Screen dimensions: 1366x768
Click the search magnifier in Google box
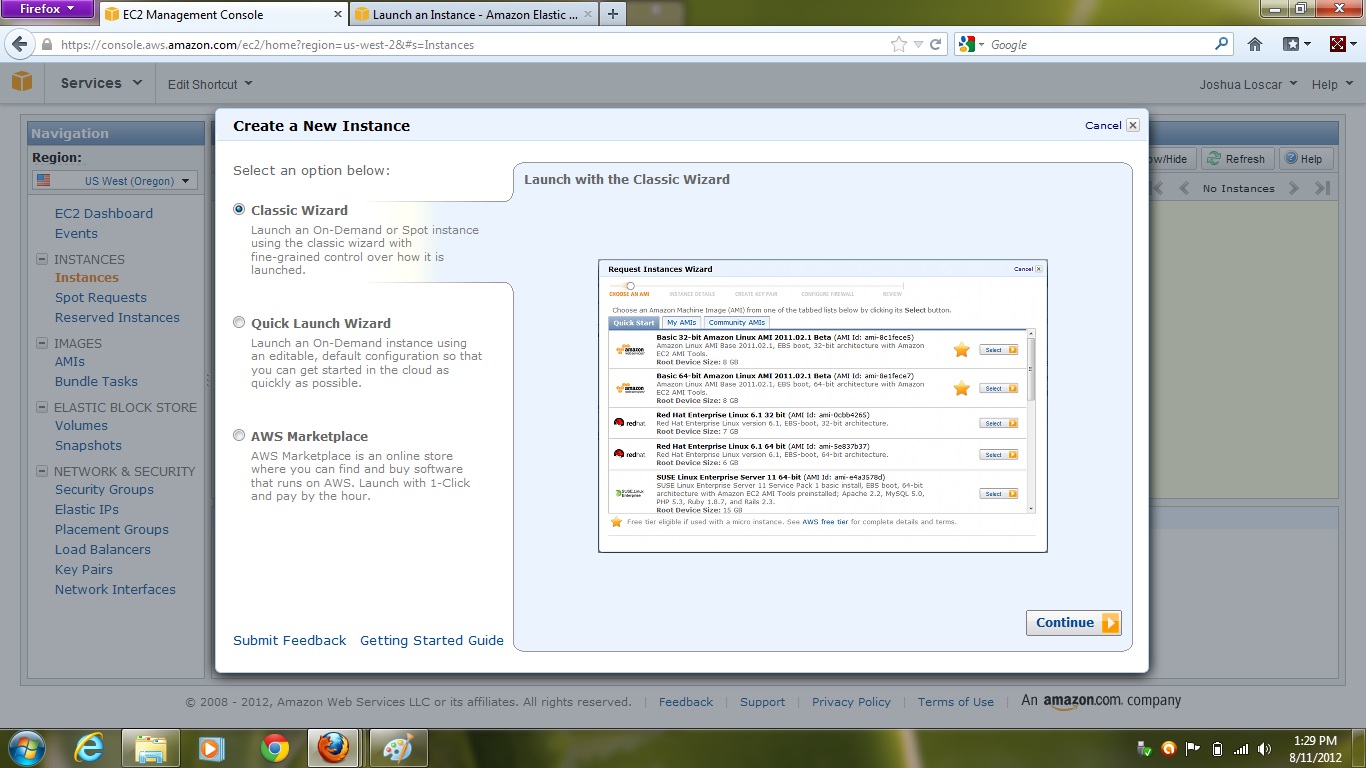pyautogui.click(x=1221, y=44)
